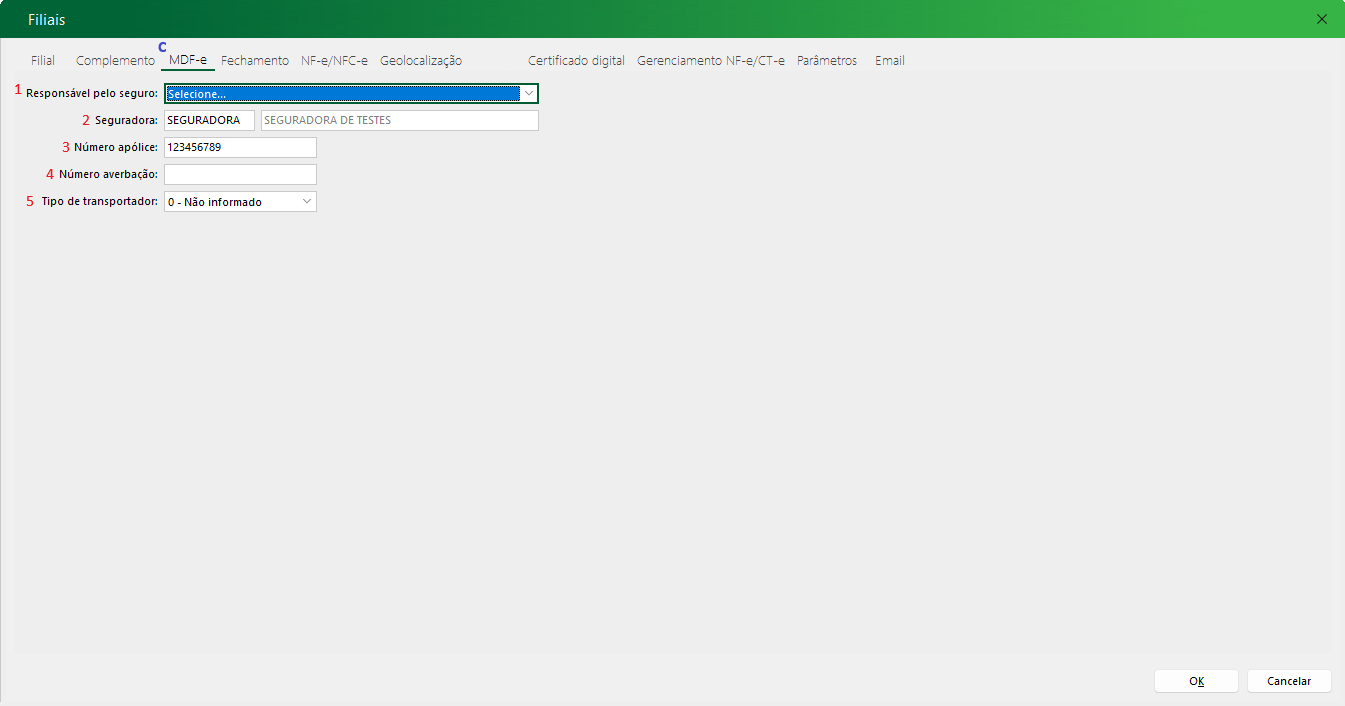The height and width of the screenshot is (706, 1345).
Task: Open the NF-e/NFC-e tab
Action: pyautogui.click(x=334, y=61)
